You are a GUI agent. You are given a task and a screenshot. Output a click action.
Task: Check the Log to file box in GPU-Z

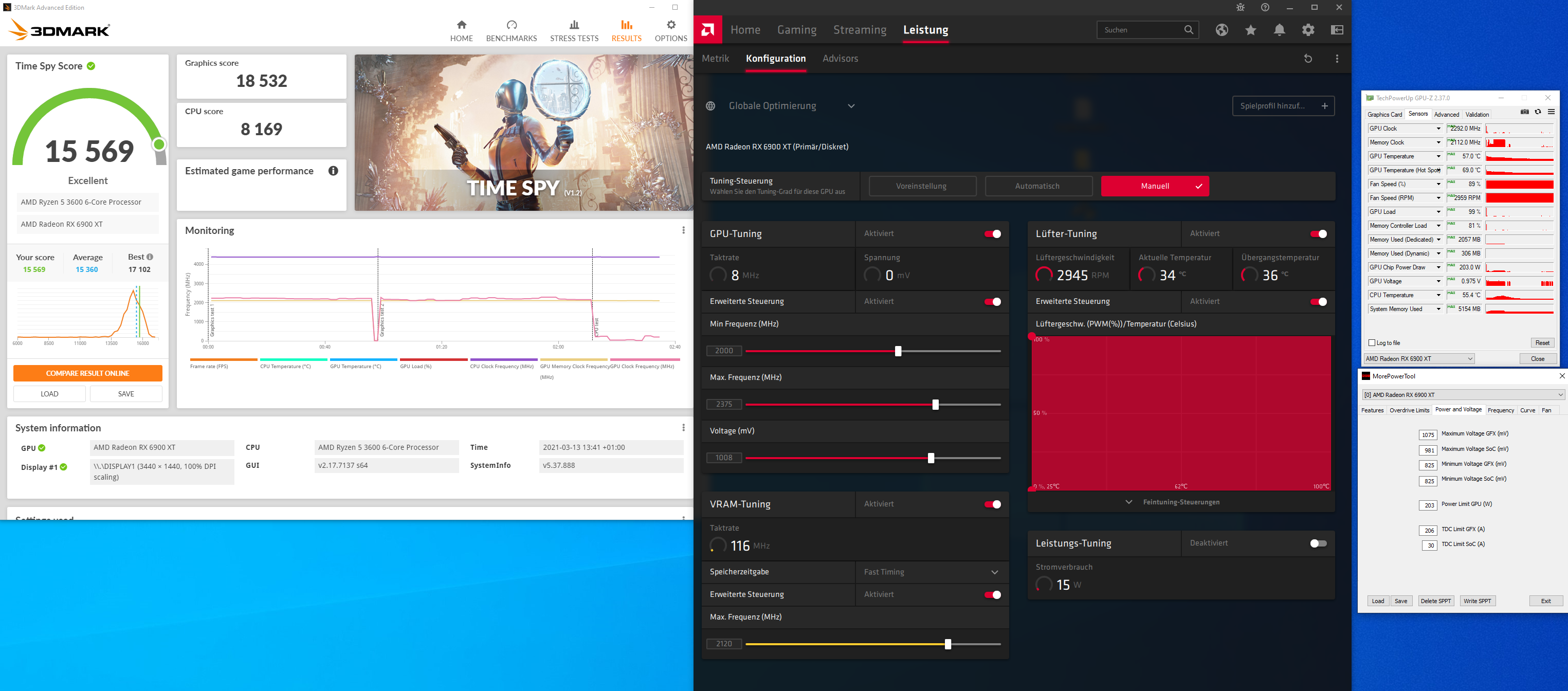point(1372,343)
